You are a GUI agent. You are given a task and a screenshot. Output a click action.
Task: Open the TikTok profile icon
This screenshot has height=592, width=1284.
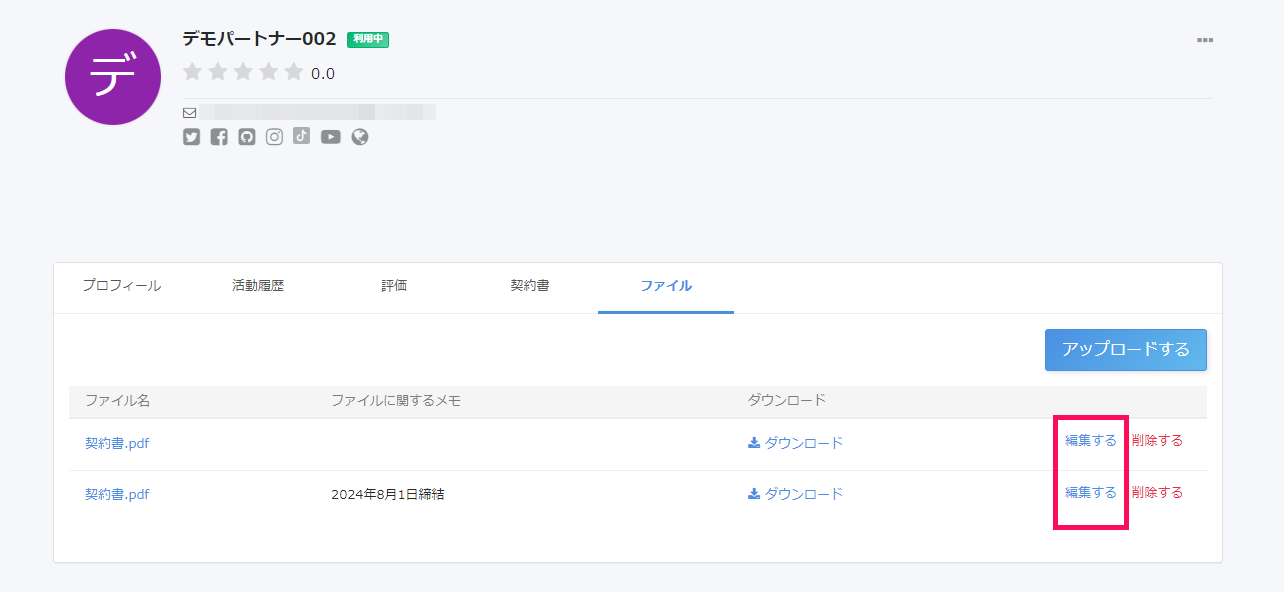(302, 137)
